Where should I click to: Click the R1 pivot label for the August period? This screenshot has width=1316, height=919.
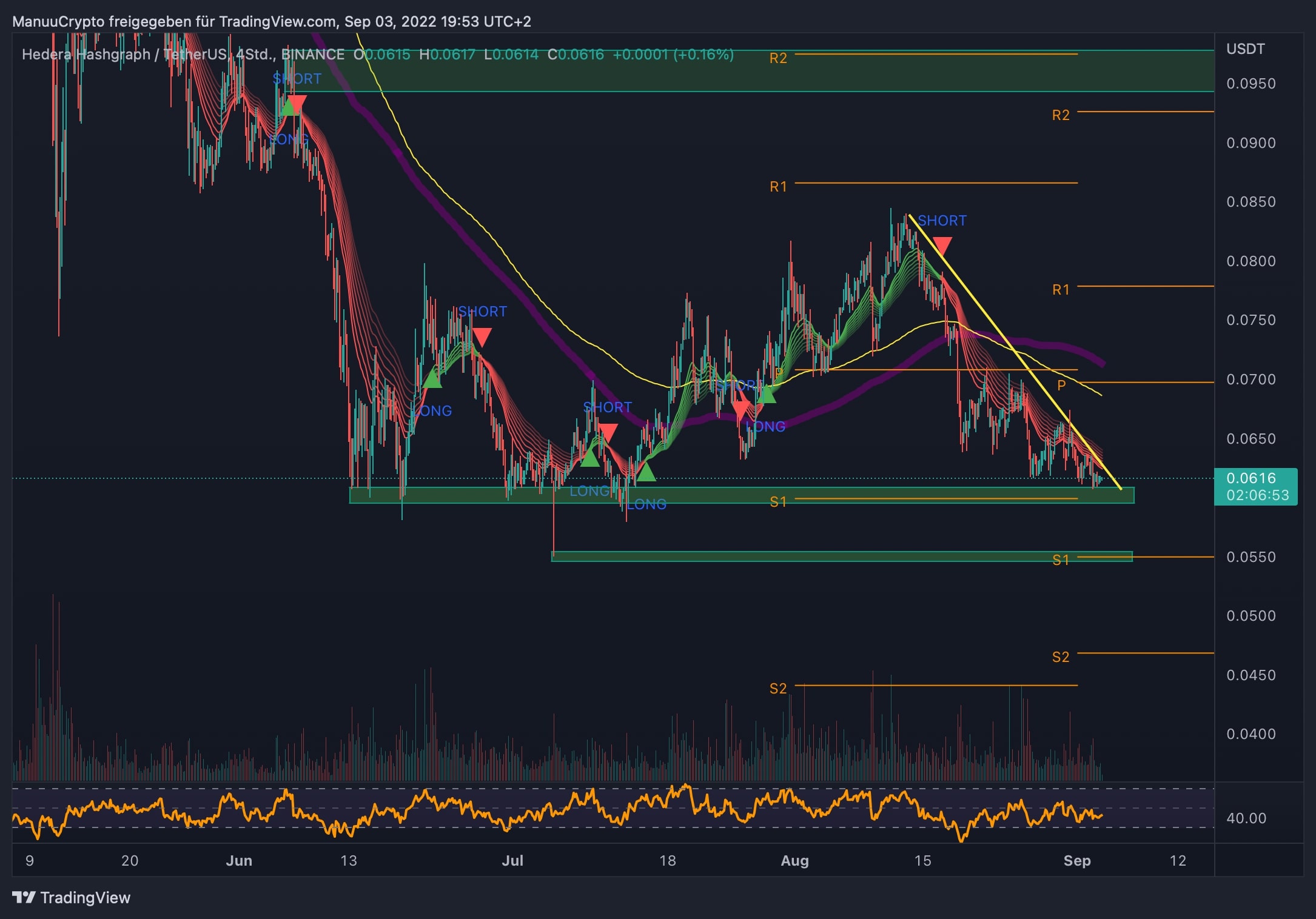[778, 187]
